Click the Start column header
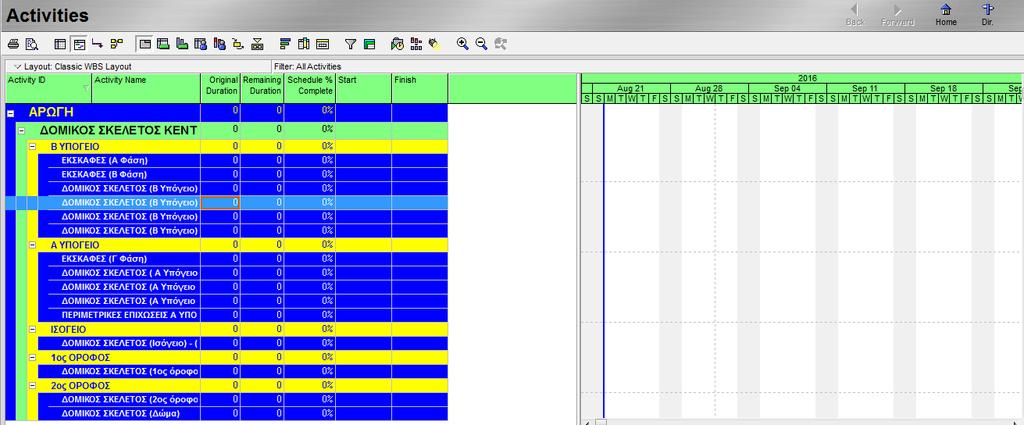The width and height of the screenshot is (1024, 425). (364, 88)
